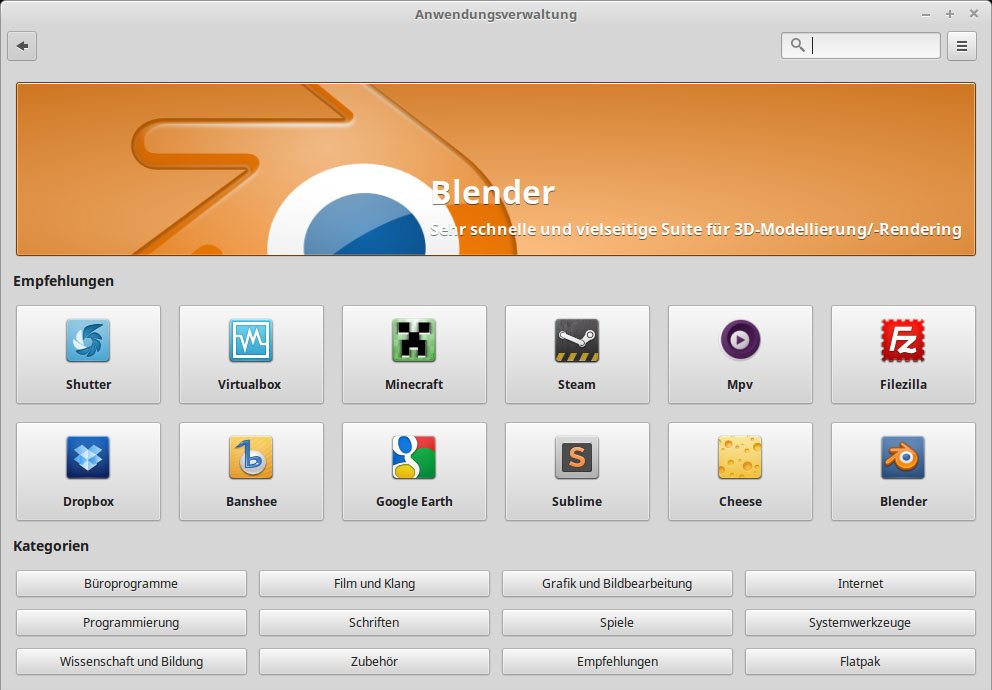Open the Minecraft entry

point(414,354)
